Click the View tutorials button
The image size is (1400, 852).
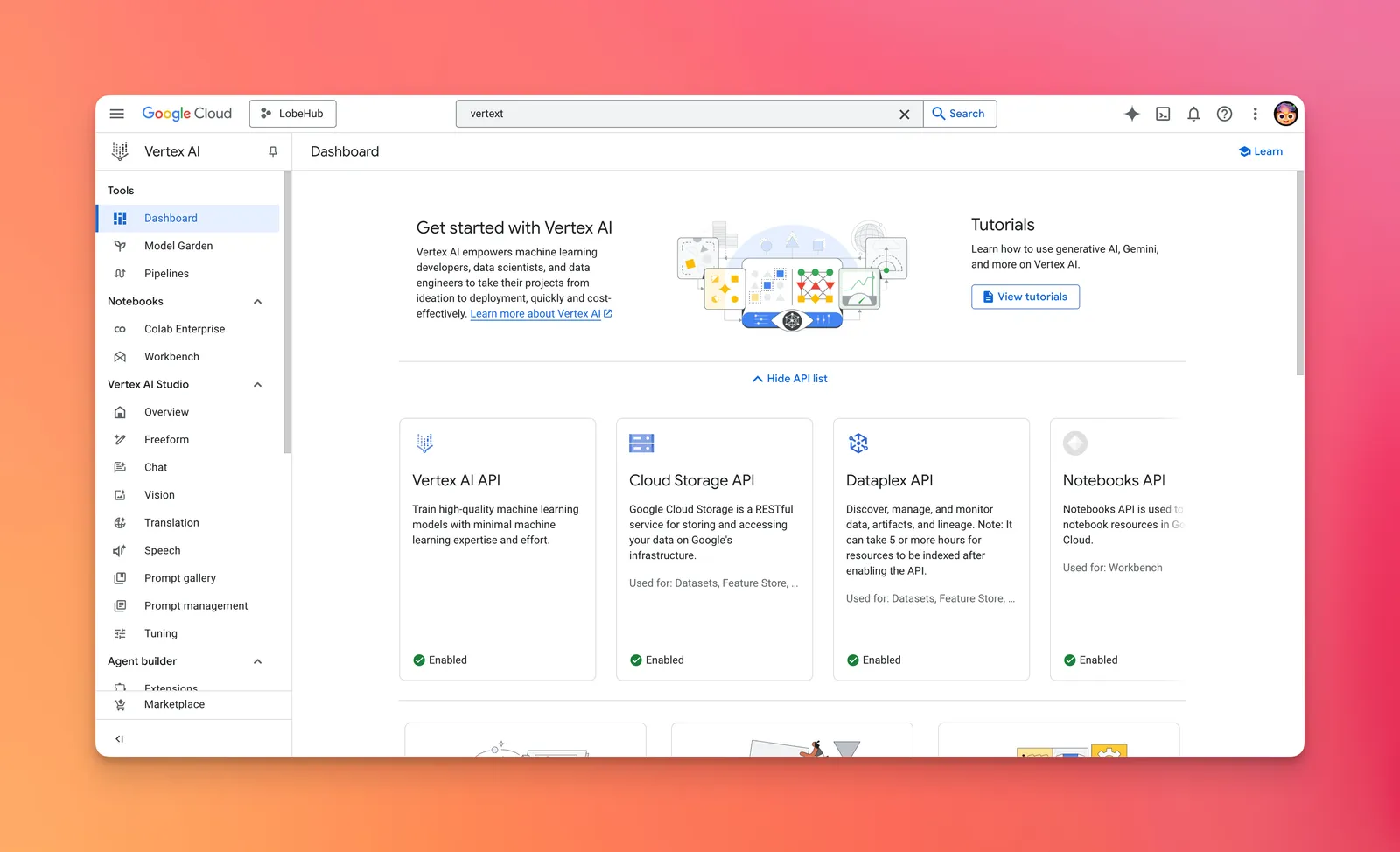(x=1025, y=297)
